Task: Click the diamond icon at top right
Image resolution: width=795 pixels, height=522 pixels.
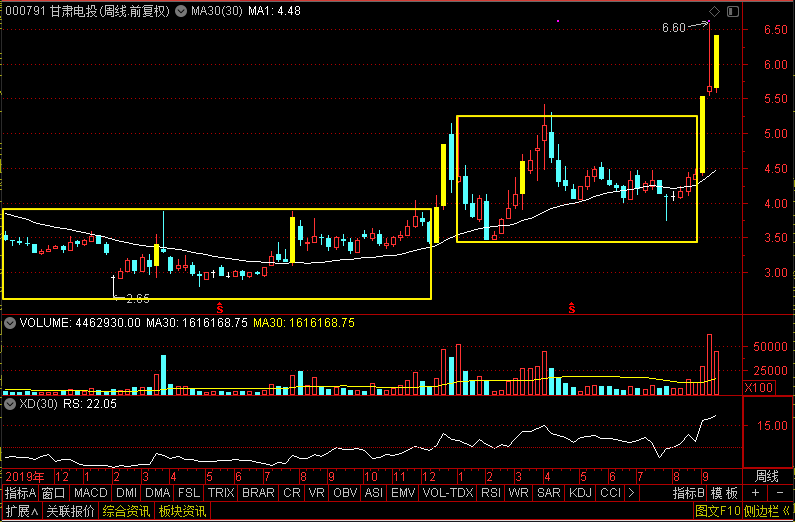Action: coord(714,11)
